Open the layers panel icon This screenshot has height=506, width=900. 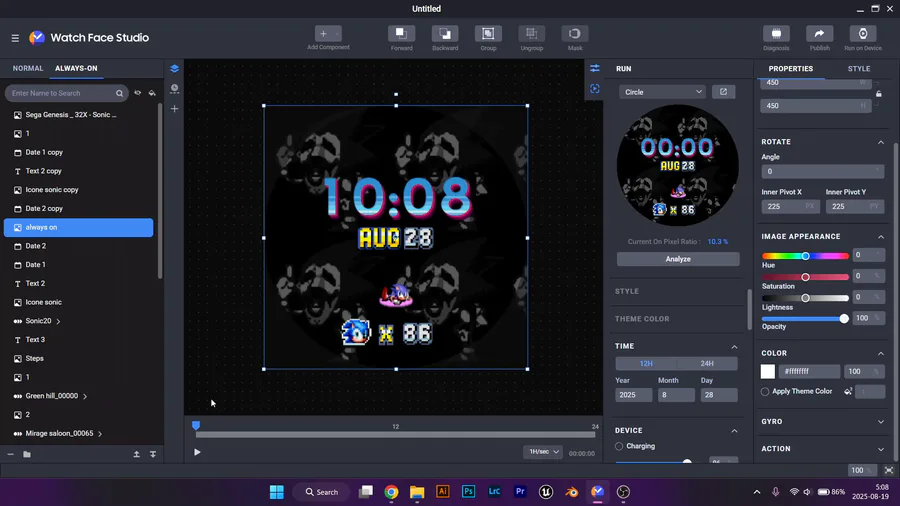click(x=174, y=68)
